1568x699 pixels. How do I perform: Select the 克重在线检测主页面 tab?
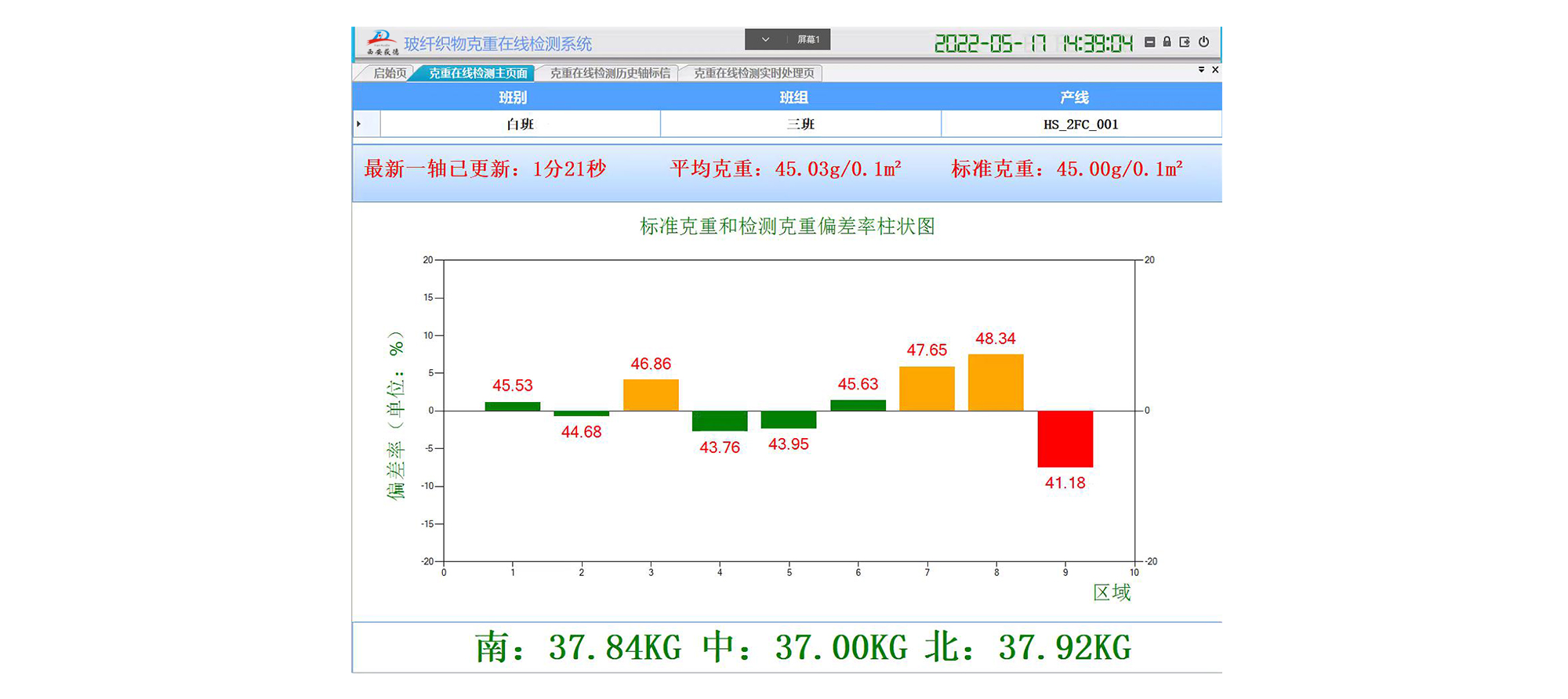click(477, 73)
